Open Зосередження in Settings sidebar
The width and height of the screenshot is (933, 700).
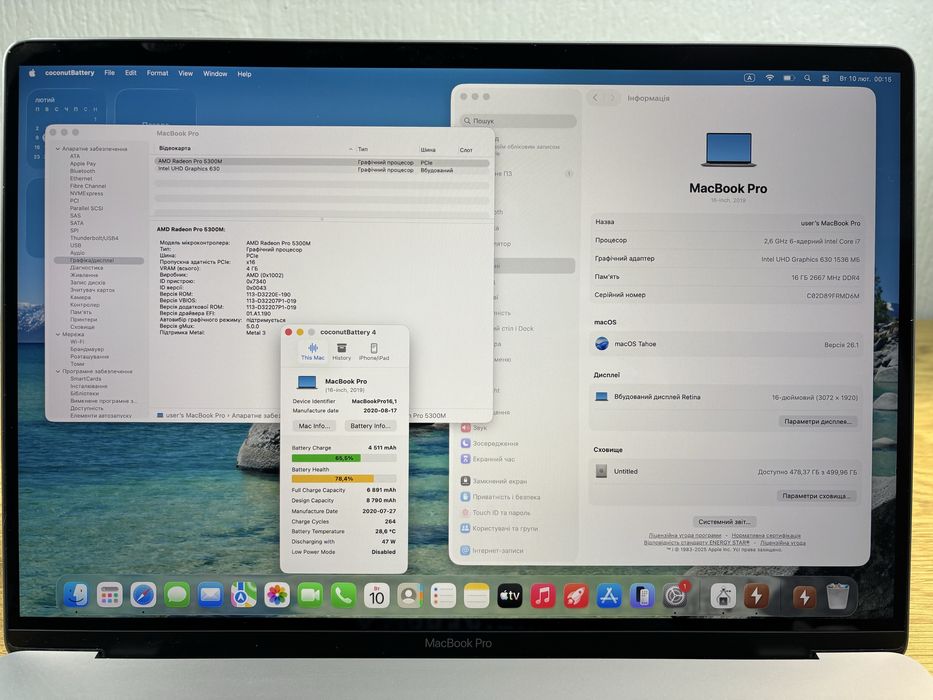click(x=490, y=443)
